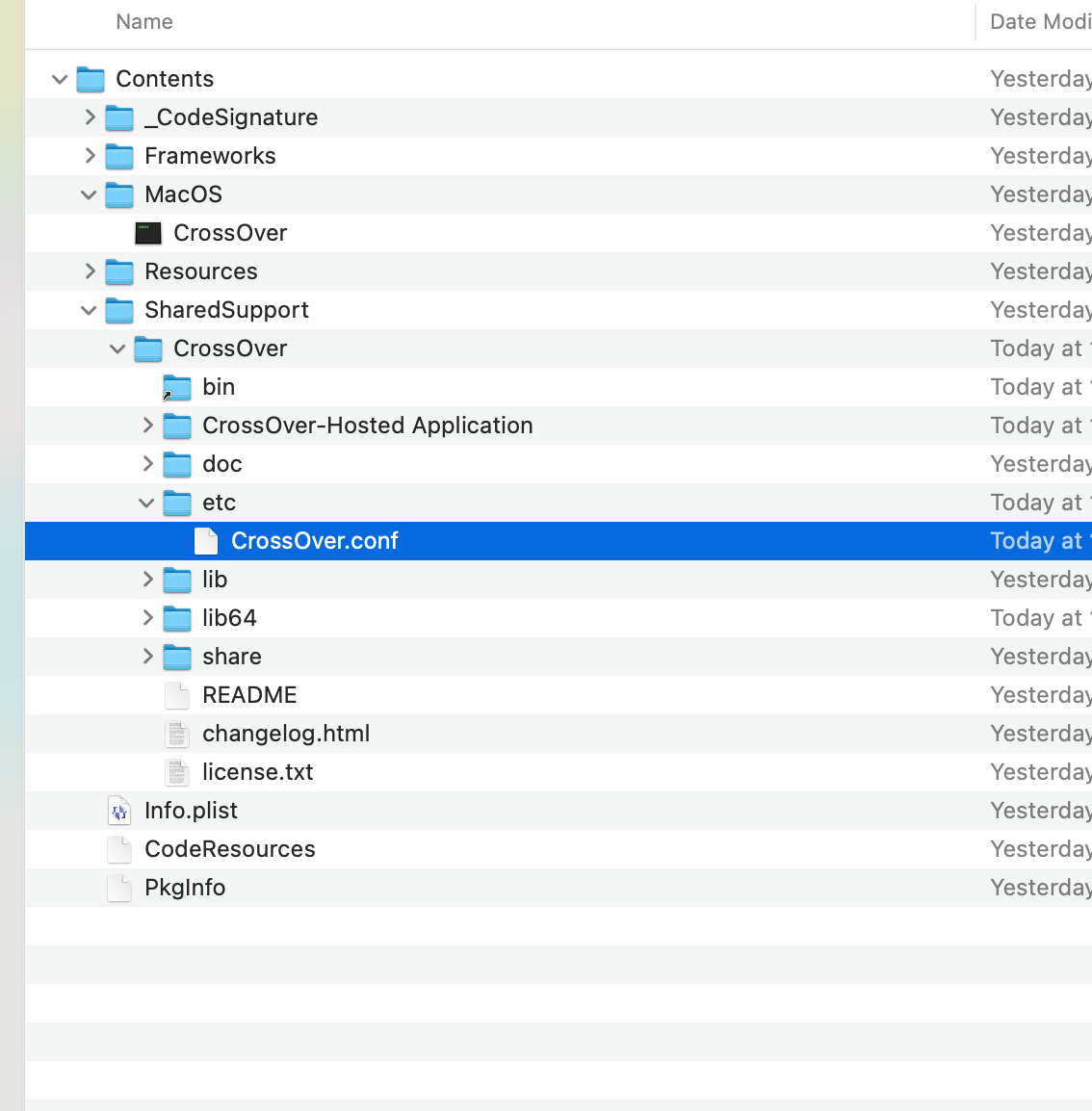Click the date cell of lib64
The width and height of the screenshot is (1092, 1111).
tap(1040, 618)
